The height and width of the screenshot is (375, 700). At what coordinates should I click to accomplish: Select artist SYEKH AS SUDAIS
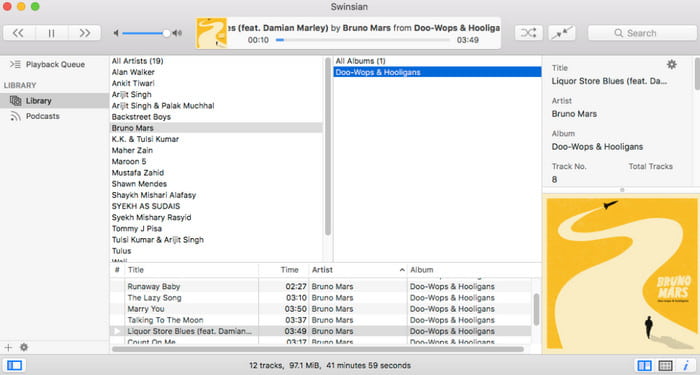216,206
